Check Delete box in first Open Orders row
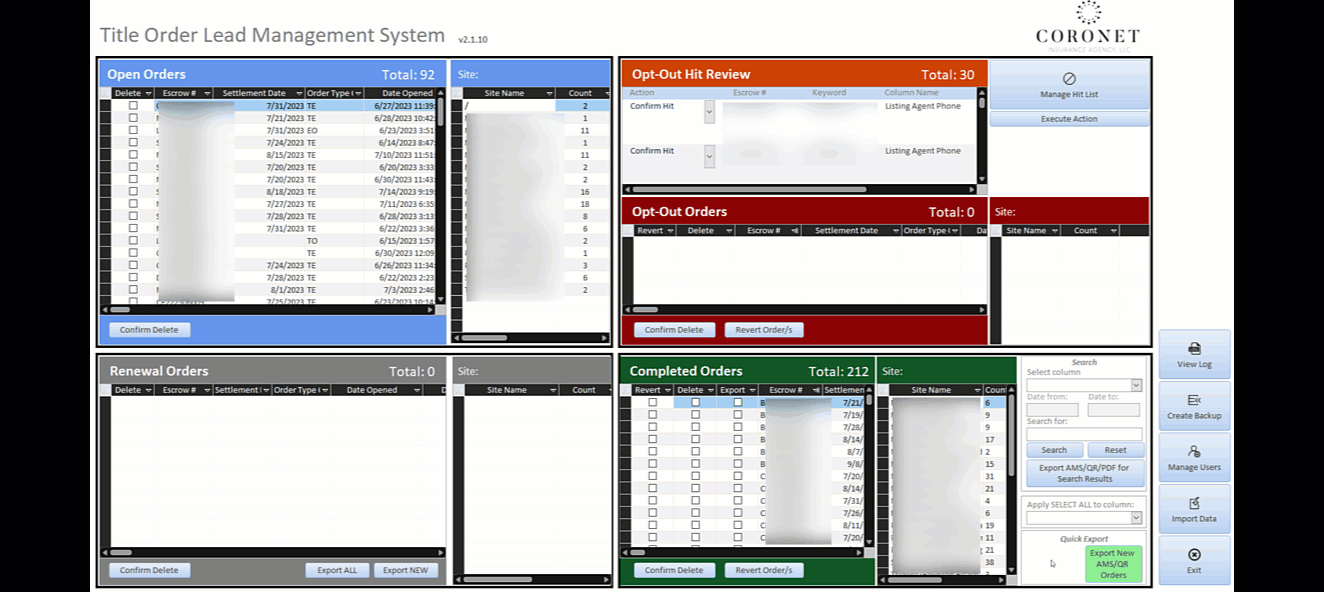Viewport: 1324px width, 592px height. tap(133, 105)
